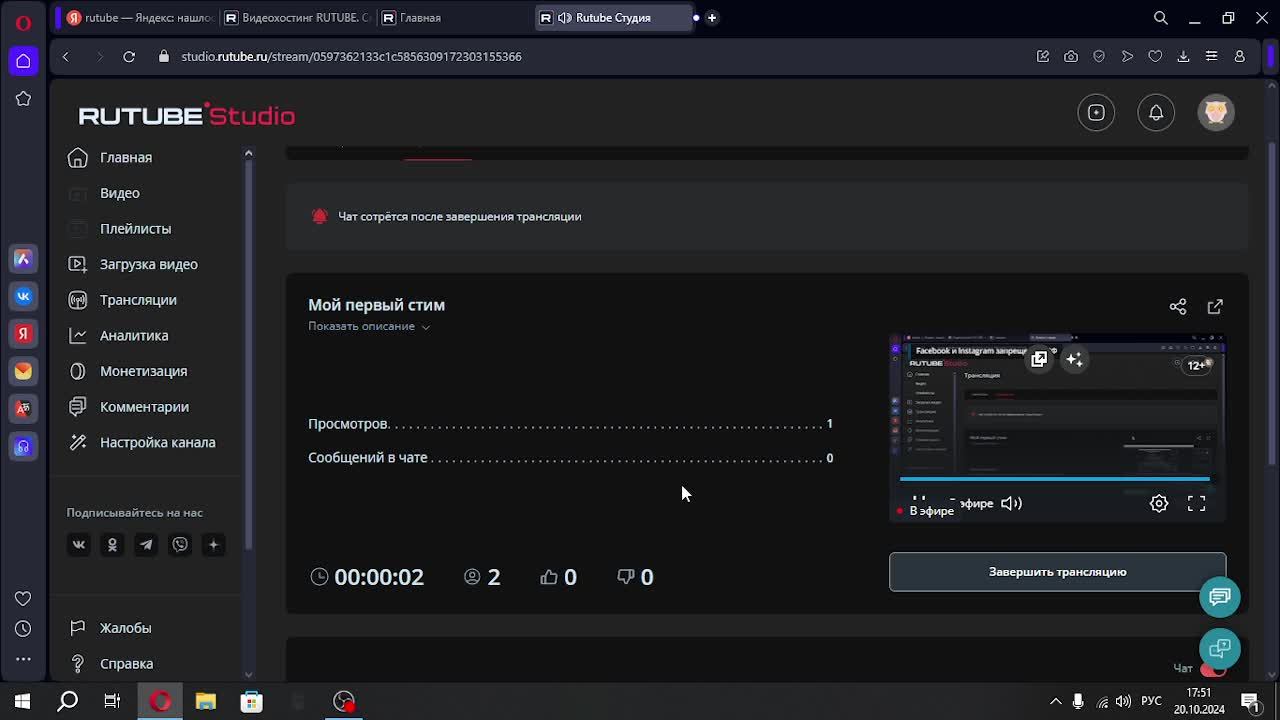Click the add video icon in header

(1096, 113)
